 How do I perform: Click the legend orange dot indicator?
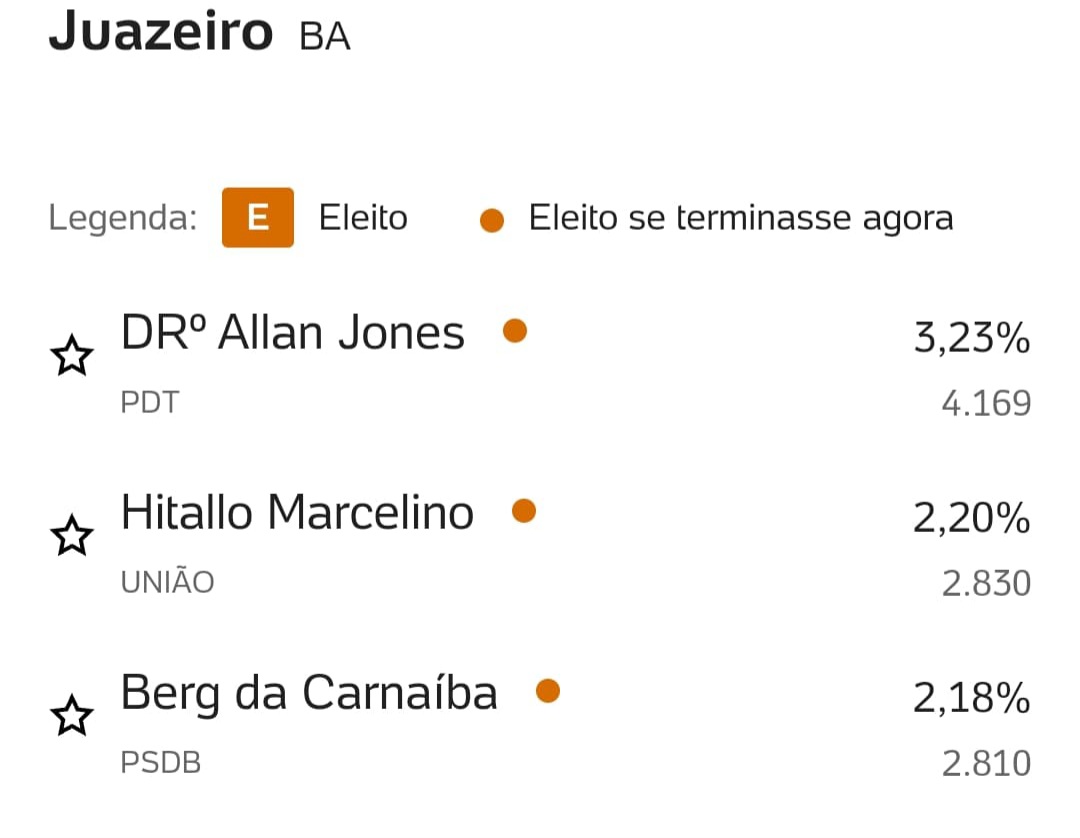click(x=492, y=220)
